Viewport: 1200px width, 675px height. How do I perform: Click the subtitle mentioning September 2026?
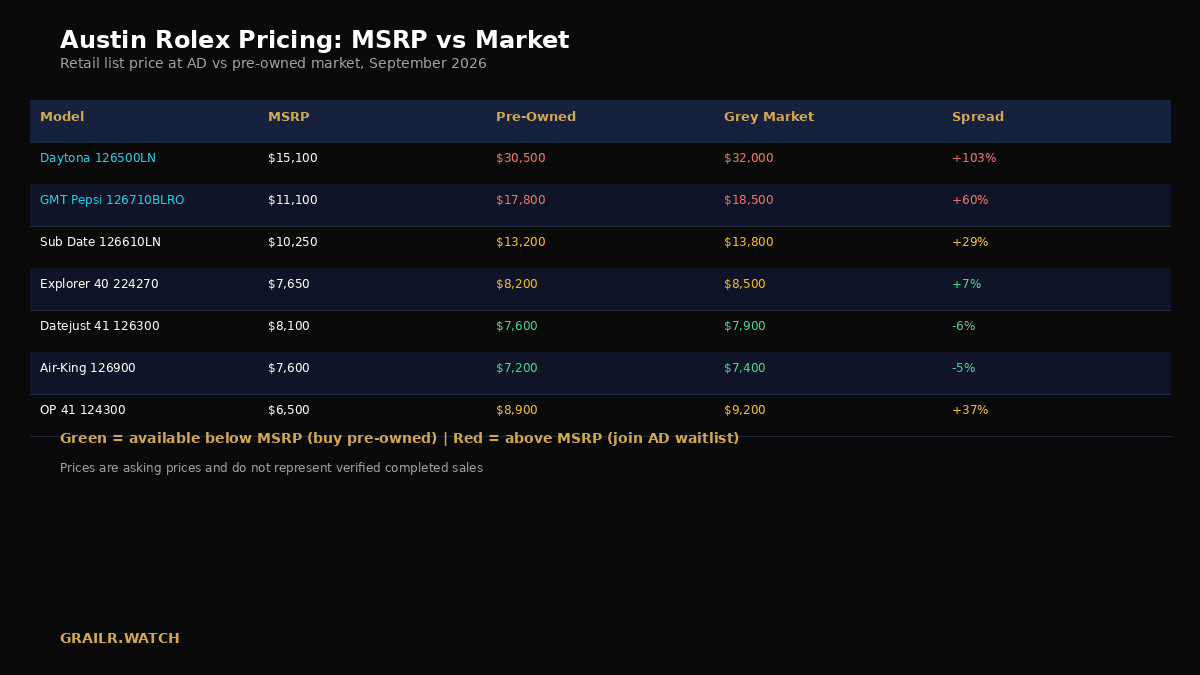click(x=273, y=64)
